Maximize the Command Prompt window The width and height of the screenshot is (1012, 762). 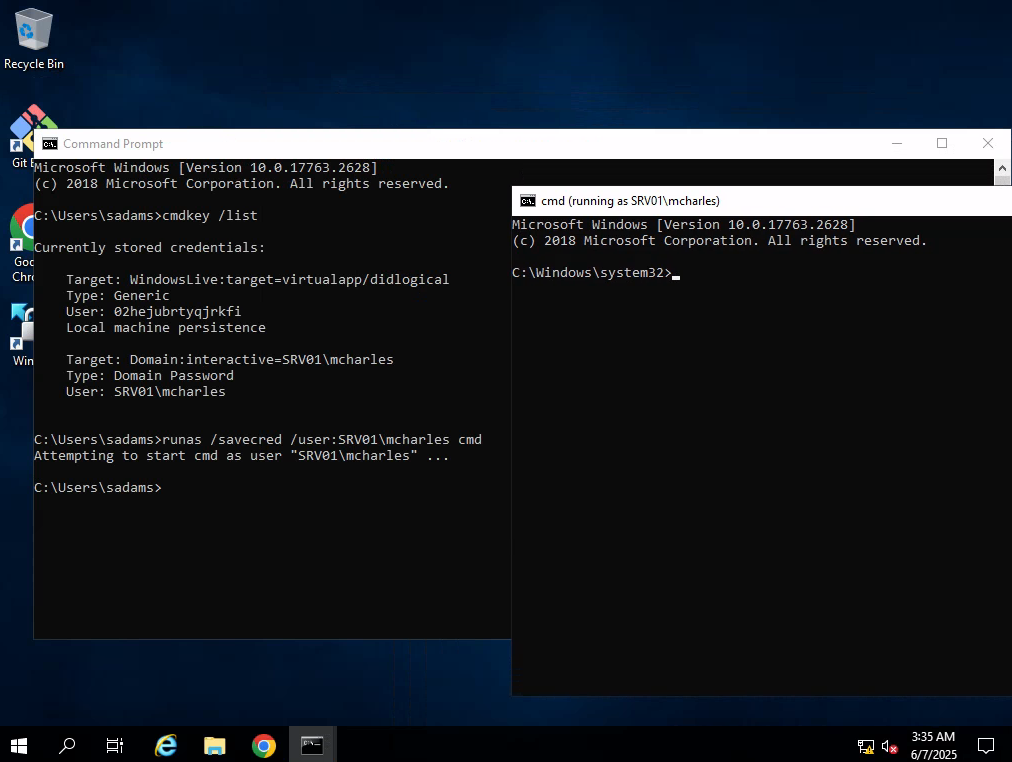[941, 143]
